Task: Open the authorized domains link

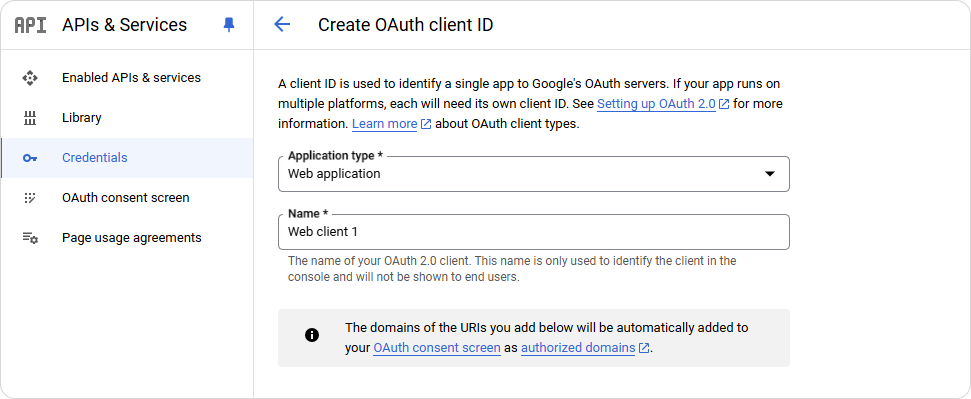Action: click(x=578, y=348)
